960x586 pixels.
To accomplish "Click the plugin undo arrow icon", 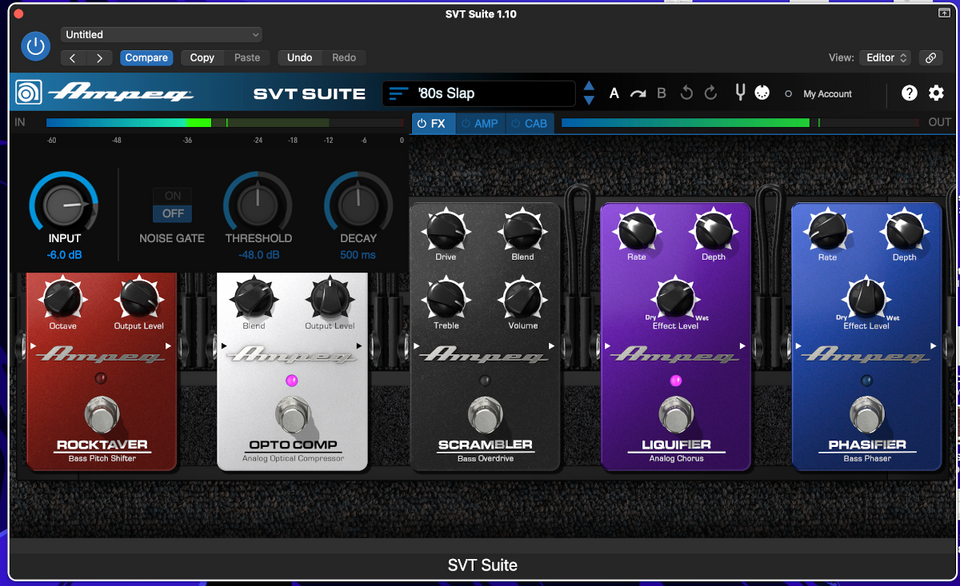I will point(687,93).
